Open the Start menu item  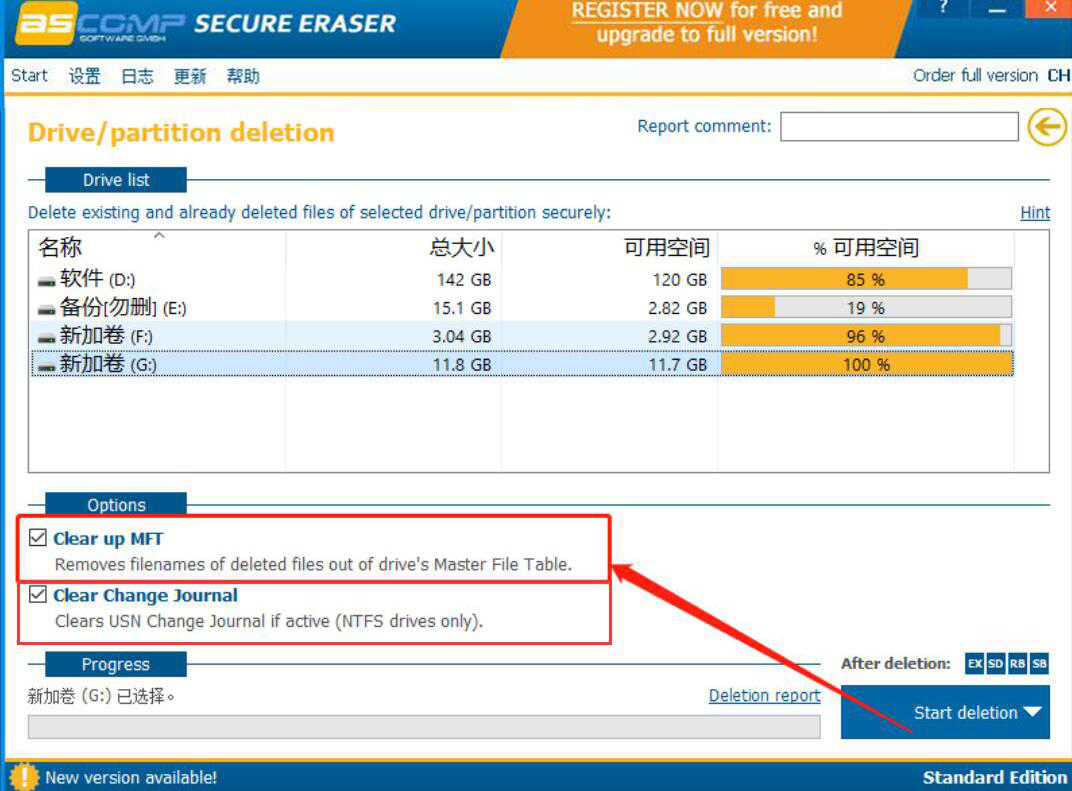click(x=29, y=75)
